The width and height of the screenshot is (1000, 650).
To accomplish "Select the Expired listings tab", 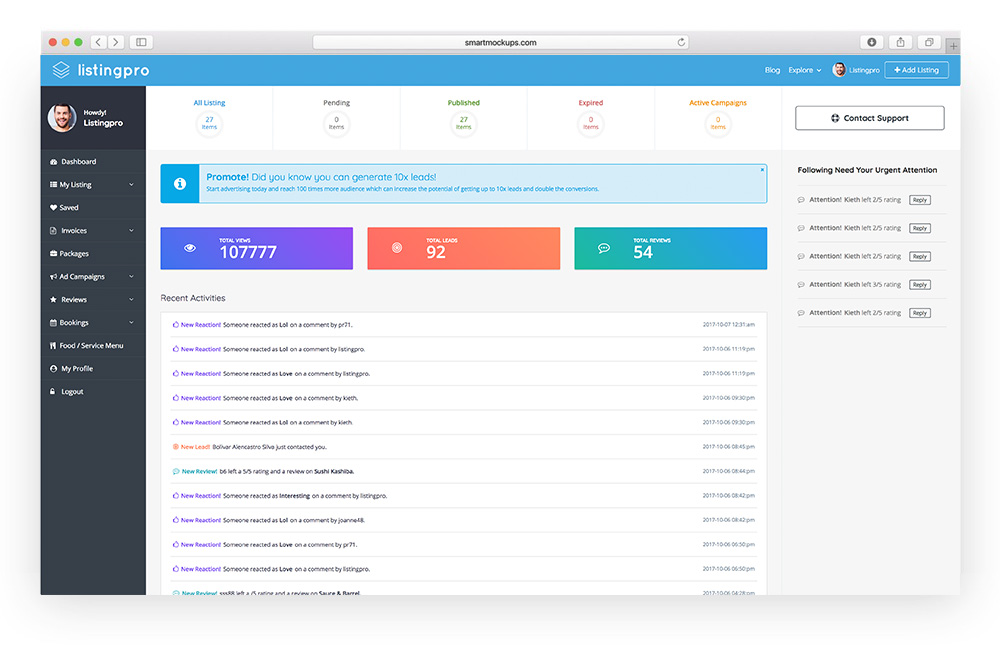I will click(590, 114).
